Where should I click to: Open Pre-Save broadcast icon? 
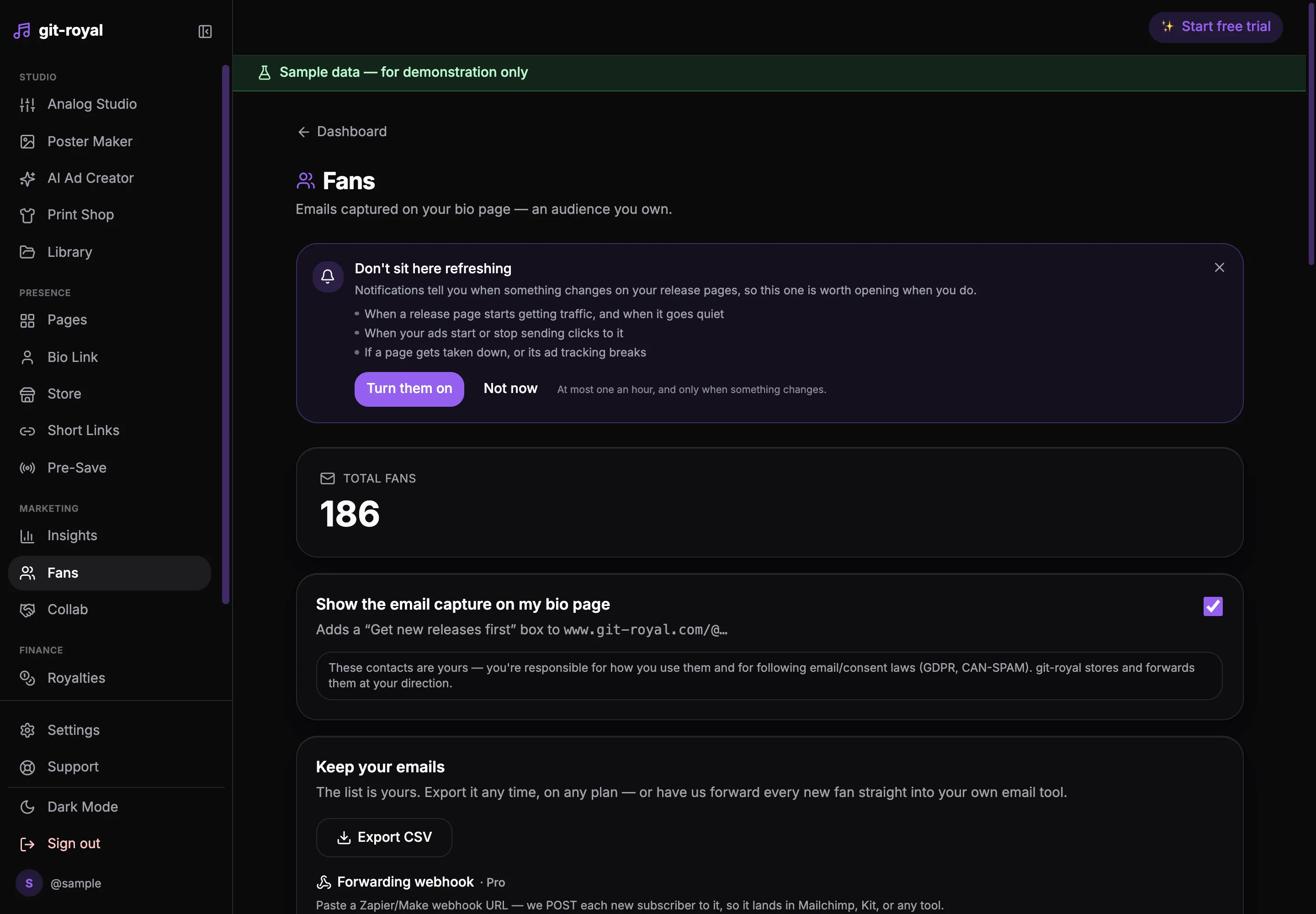tap(27, 468)
